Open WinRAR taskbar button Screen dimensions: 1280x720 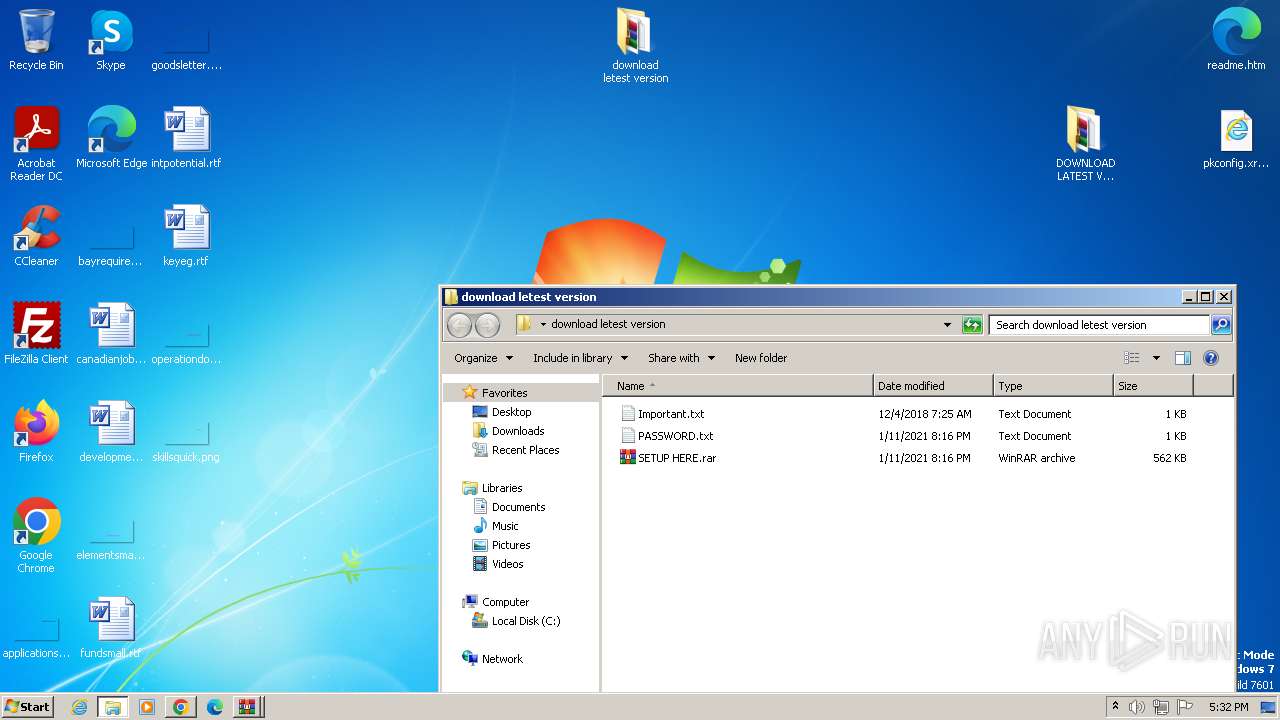(246, 707)
